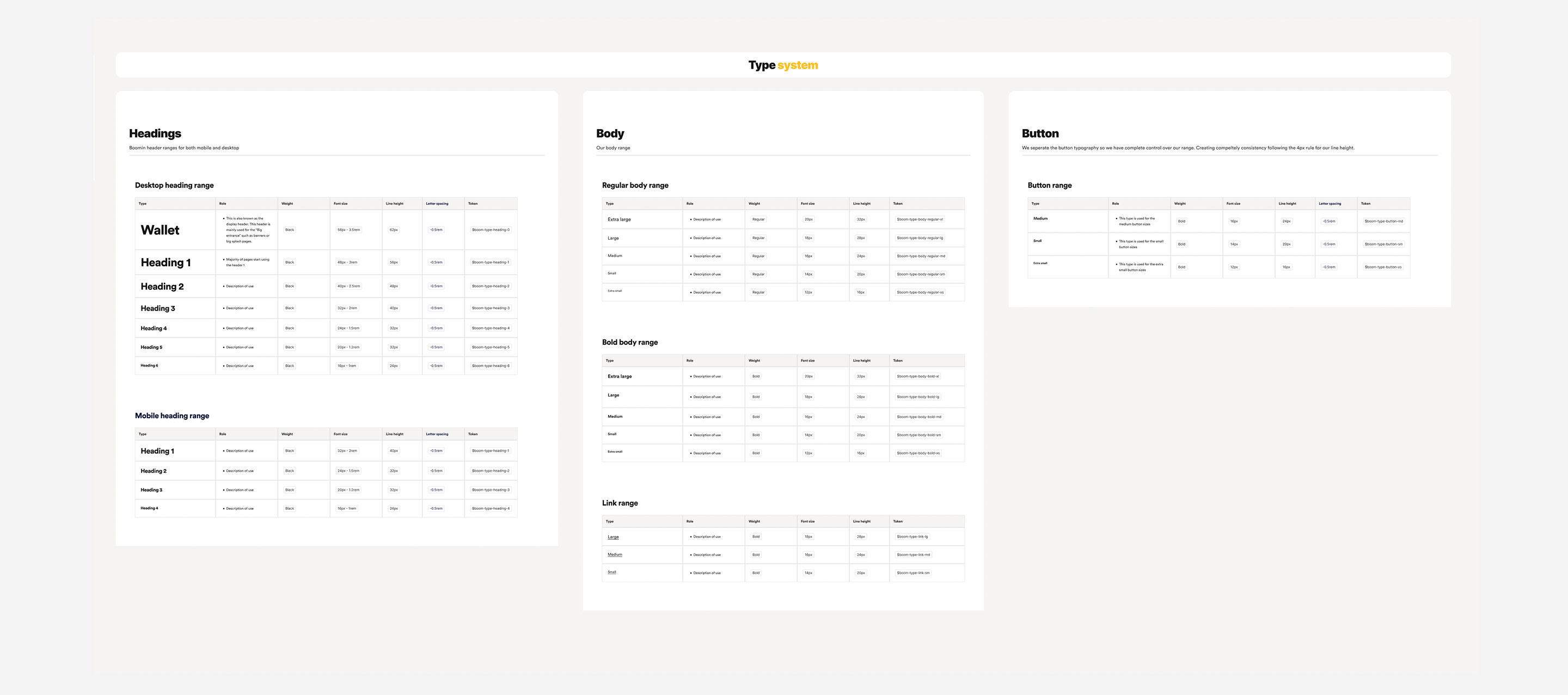Select the "Token" header in Link range table
Image resolution: width=1568 pixels, height=695 pixels.
[898, 521]
